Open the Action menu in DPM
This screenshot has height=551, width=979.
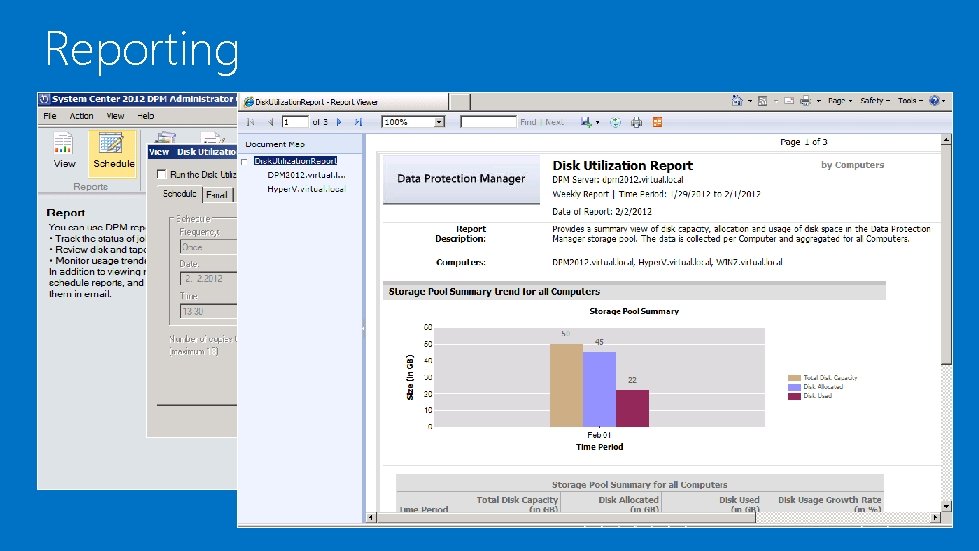pos(81,116)
